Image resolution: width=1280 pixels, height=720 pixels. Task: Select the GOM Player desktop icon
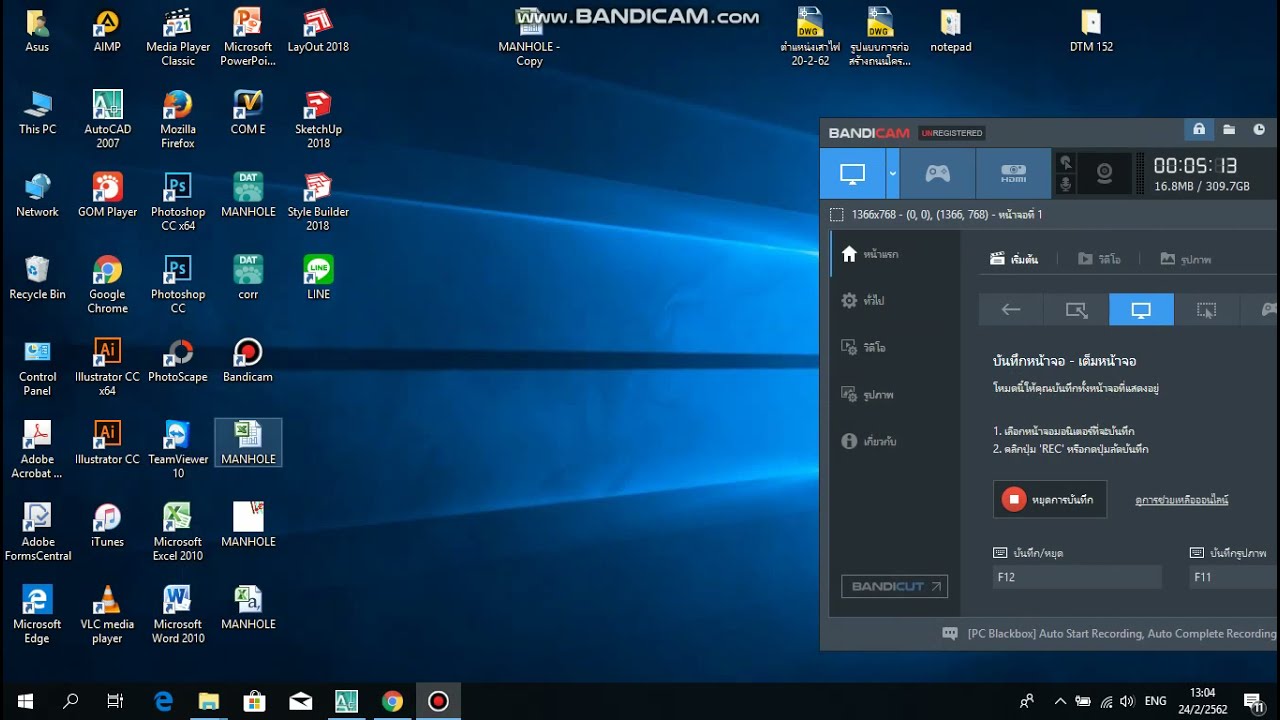107,195
